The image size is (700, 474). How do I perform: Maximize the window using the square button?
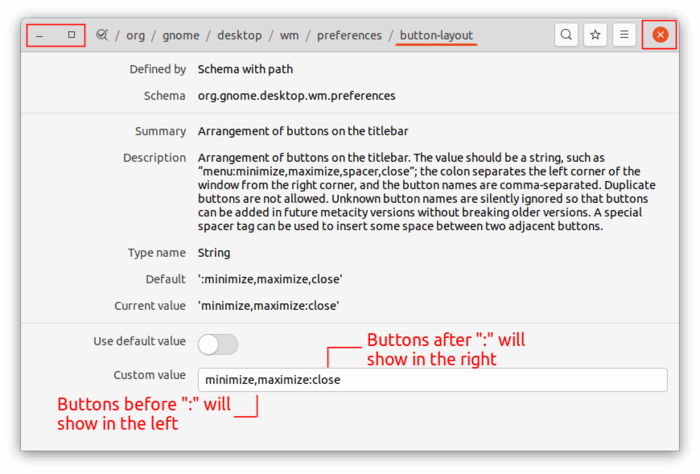coord(71,35)
